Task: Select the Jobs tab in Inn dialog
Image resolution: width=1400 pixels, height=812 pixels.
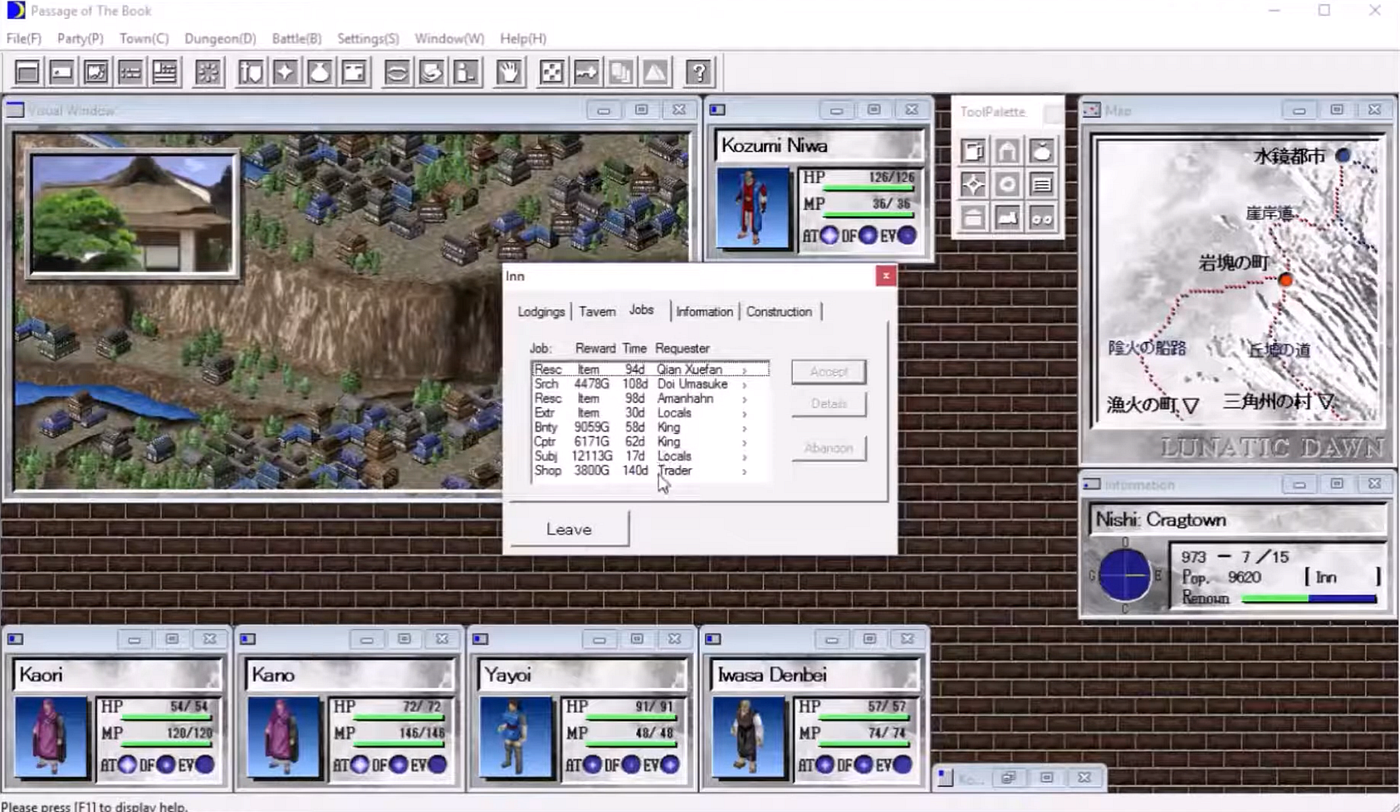Action: point(642,310)
